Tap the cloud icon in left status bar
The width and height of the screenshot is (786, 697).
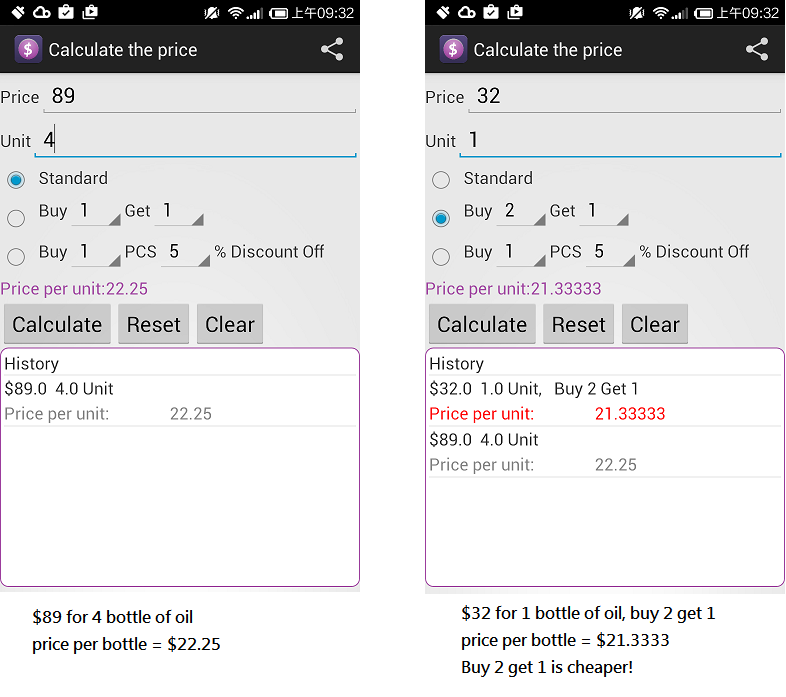tap(42, 13)
